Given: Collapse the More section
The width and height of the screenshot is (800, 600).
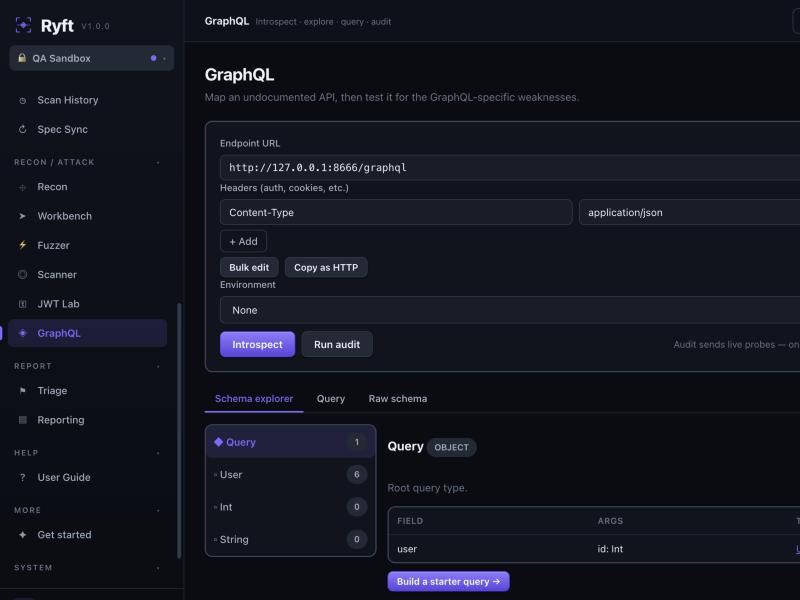Looking at the screenshot, I should [x=158, y=510].
